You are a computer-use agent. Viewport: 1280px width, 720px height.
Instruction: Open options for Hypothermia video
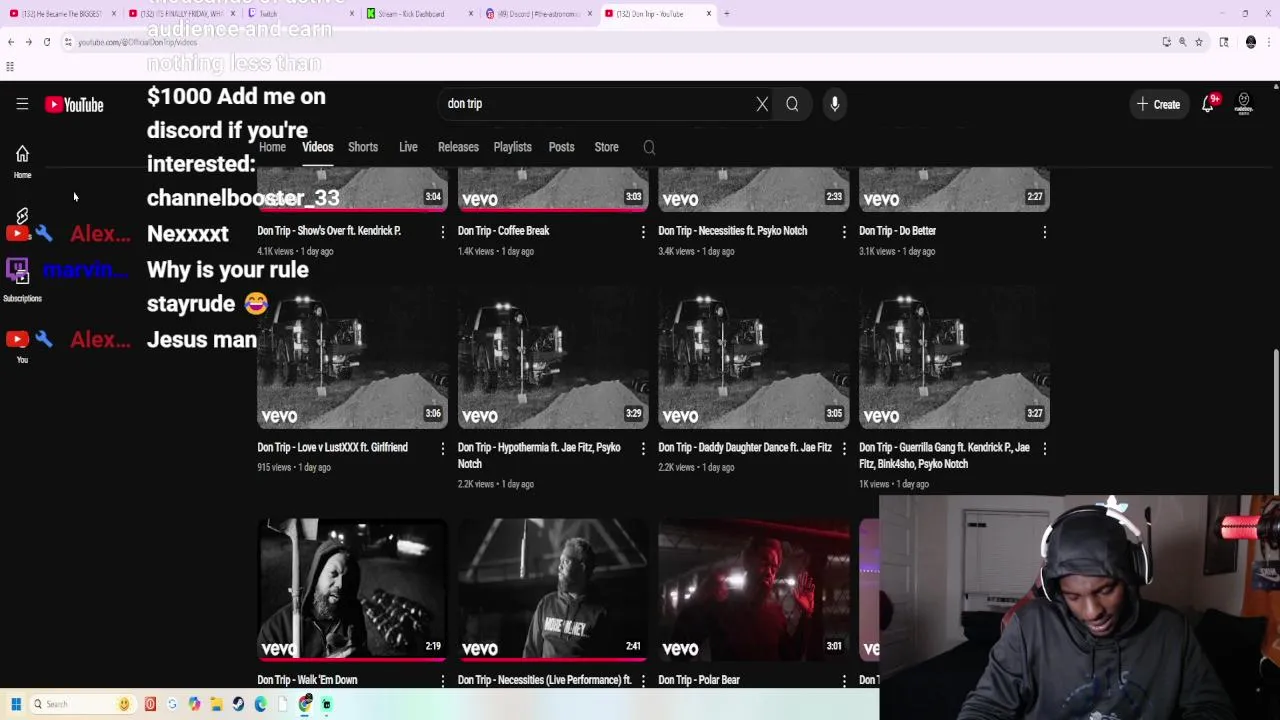tap(643, 449)
